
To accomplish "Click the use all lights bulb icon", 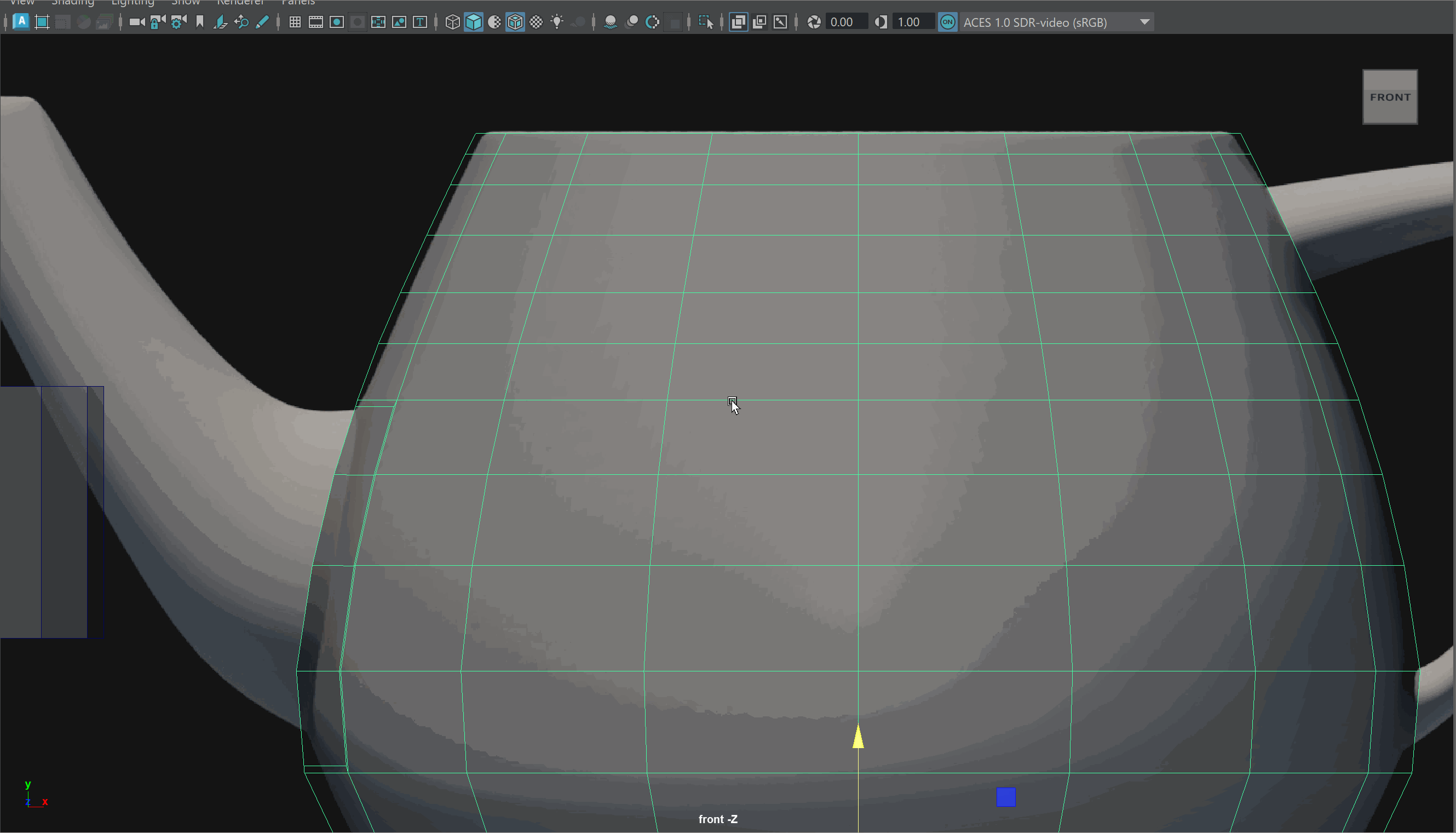I will 556,22.
